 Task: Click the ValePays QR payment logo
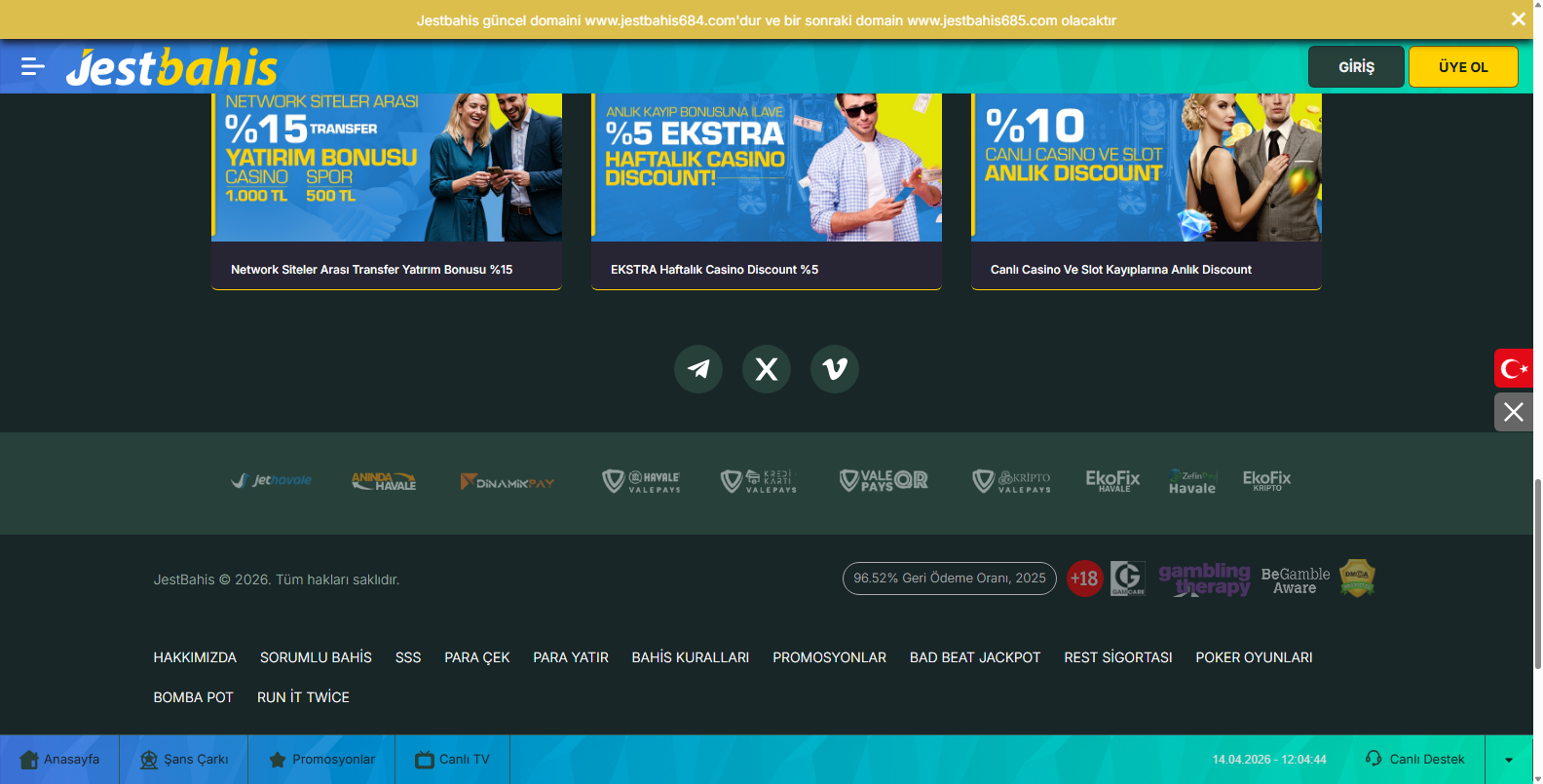pyautogui.click(x=884, y=480)
